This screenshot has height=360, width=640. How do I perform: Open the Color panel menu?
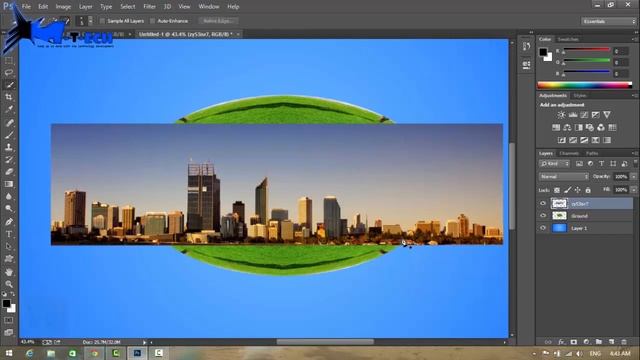click(x=635, y=39)
